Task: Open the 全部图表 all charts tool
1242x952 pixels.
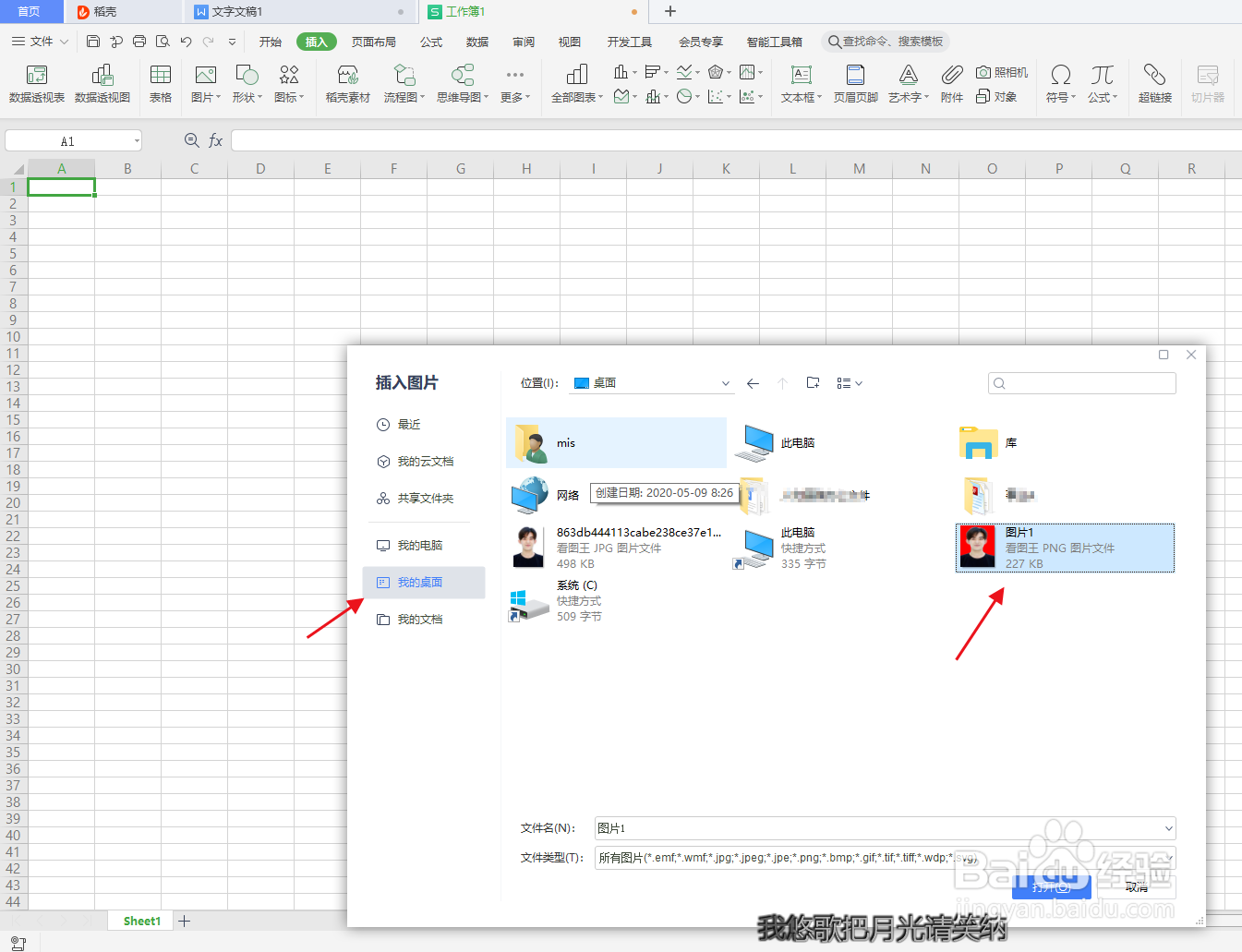Action: click(577, 83)
